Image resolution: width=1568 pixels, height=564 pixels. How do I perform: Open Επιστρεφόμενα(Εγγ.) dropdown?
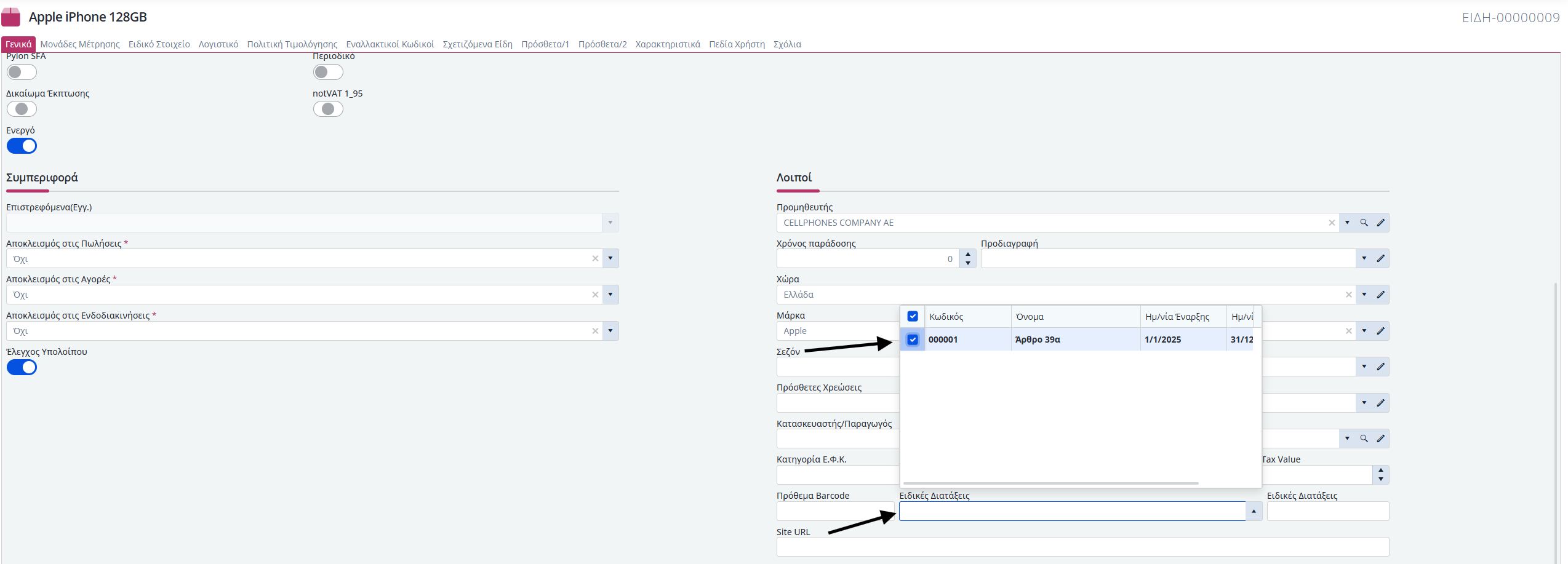[610, 223]
